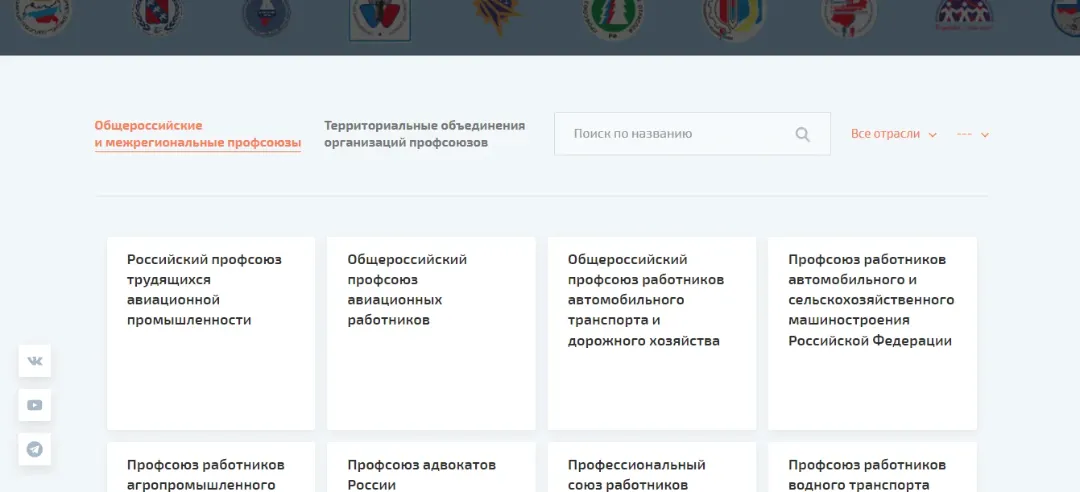Open the YouTube channel icon

coord(34,405)
